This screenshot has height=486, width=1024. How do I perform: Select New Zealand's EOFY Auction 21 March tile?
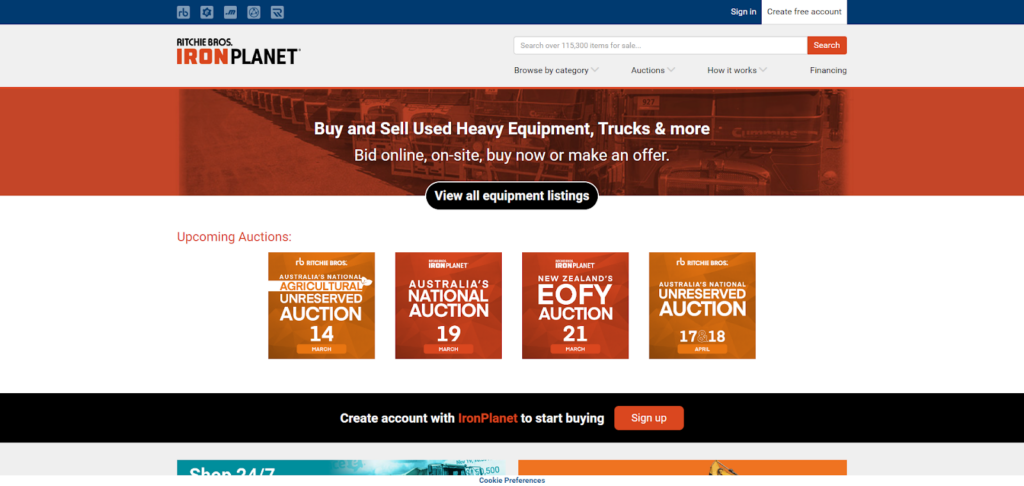click(575, 305)
